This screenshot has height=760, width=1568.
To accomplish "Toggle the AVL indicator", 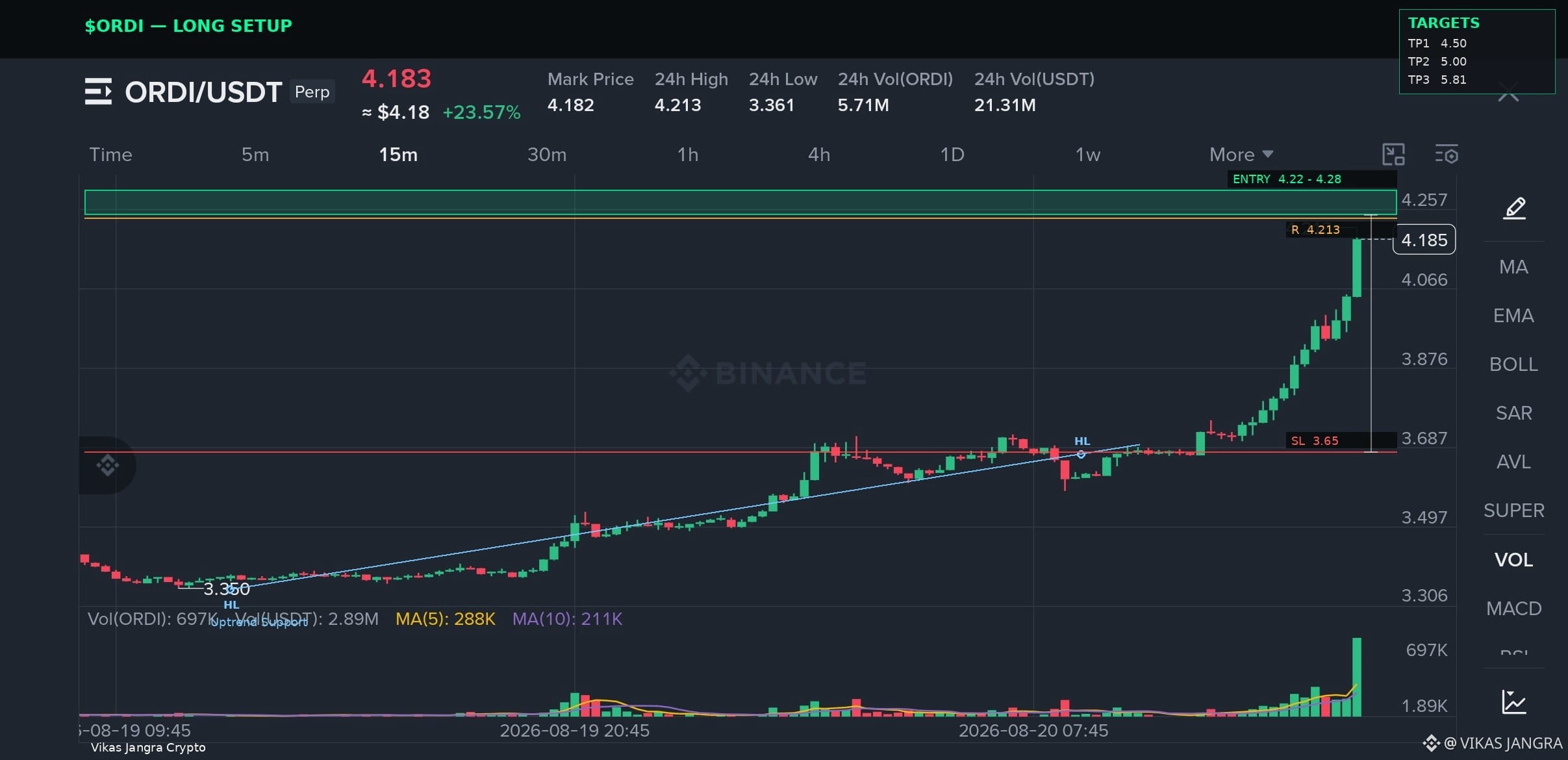I will pyautogui.click(x=1513, y=462).
